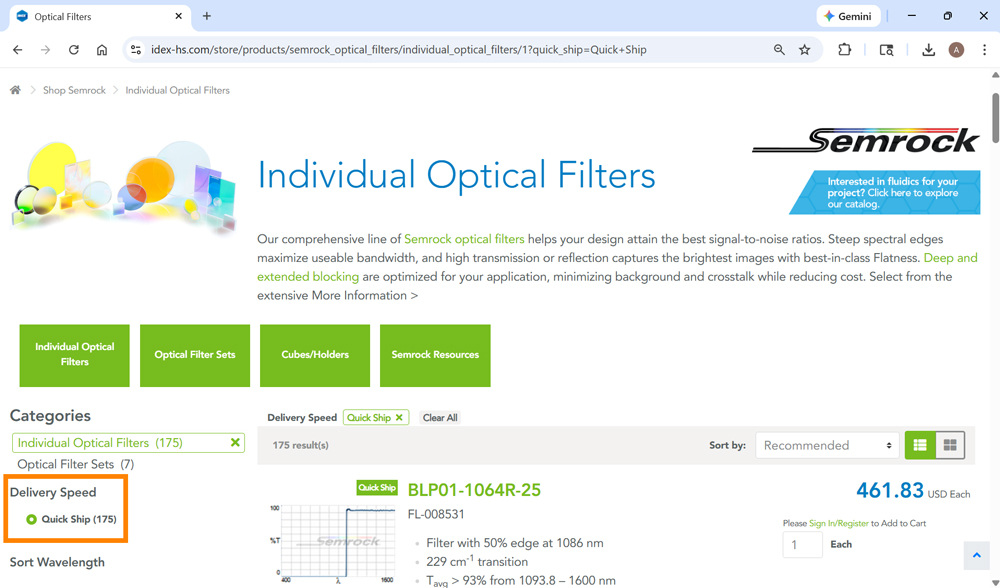
Task: Open the Extensions puzzle icon
Action: (x=844, y=50)
